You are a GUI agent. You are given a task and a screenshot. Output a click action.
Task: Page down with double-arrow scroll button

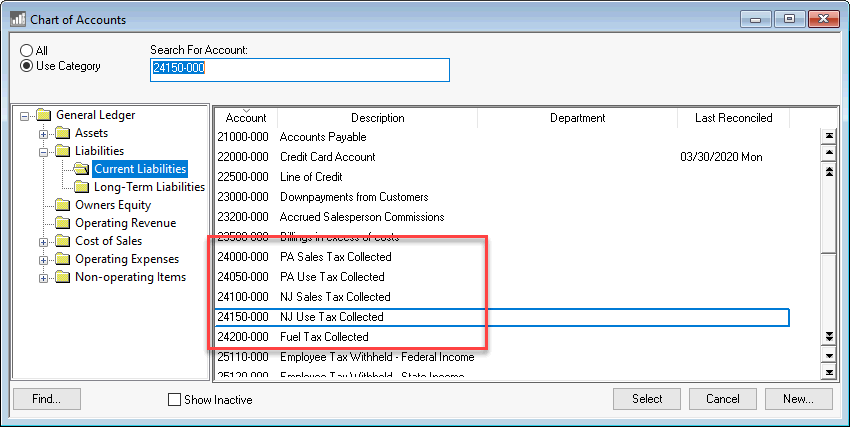coord(827,337)
